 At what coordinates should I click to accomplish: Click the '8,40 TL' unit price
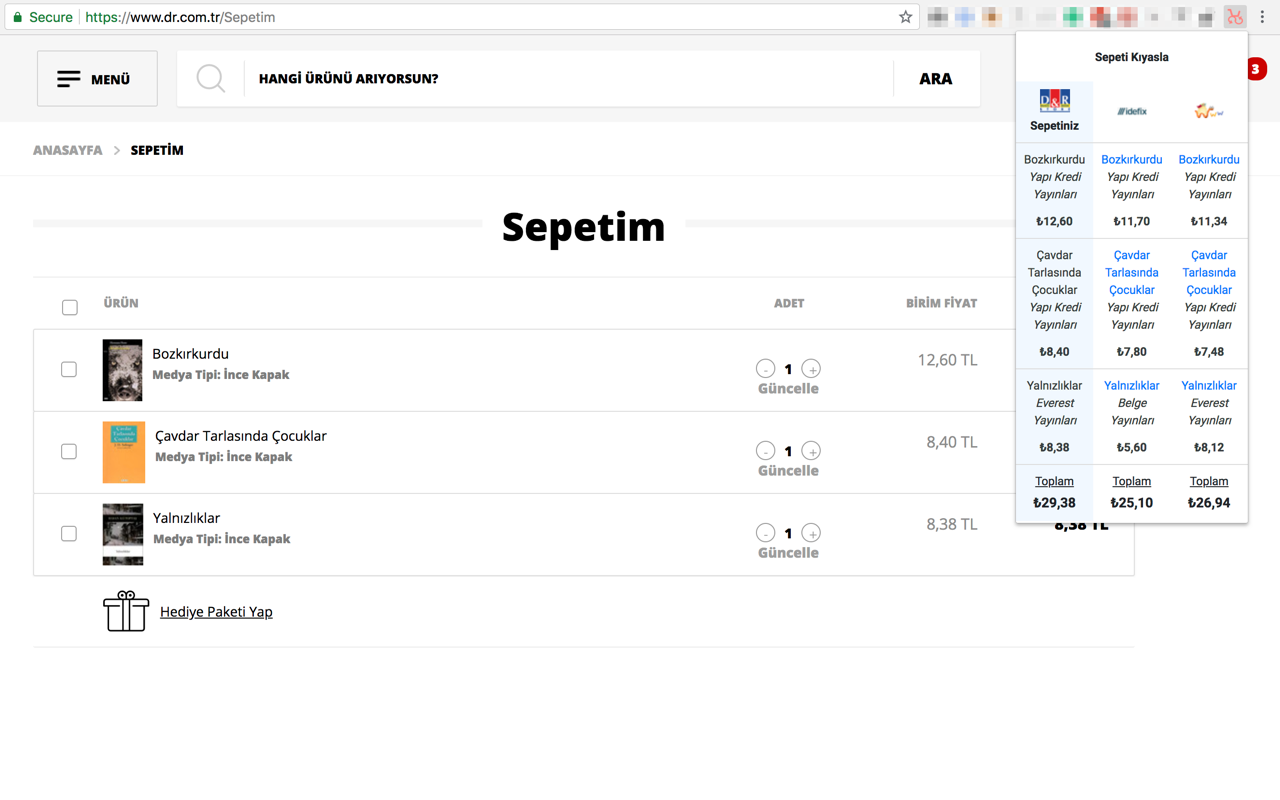pyautogui.click(x=952, y=442)
